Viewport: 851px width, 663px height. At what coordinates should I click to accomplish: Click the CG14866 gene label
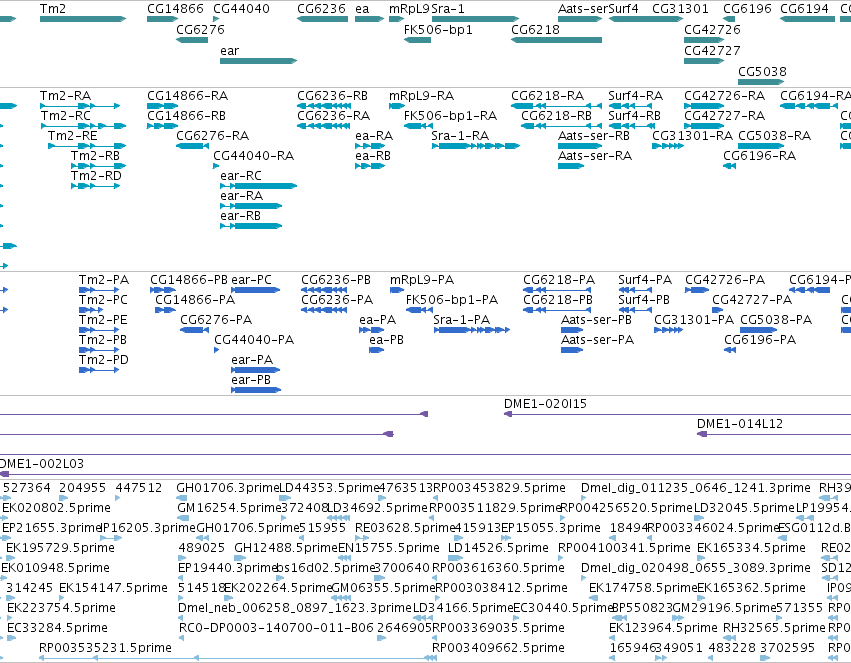point(175,9)
